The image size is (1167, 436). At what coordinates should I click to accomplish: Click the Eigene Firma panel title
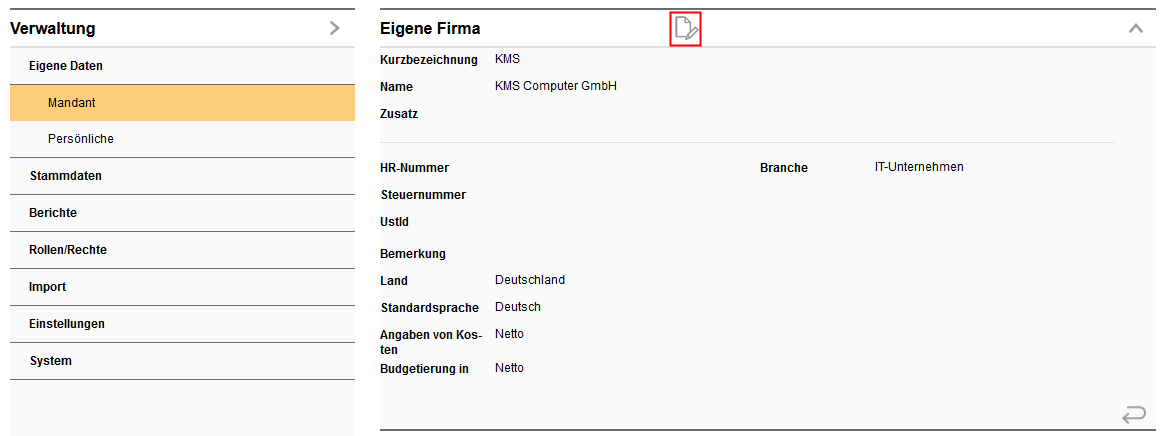[430, 29]
